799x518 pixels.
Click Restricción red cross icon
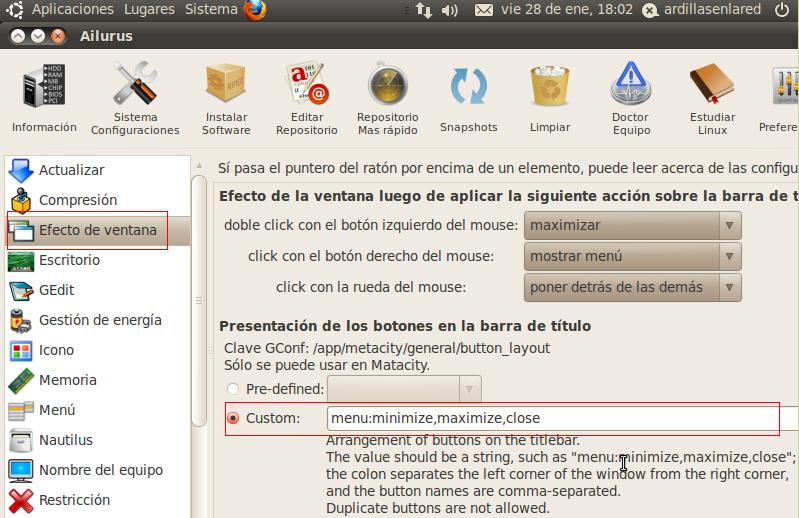tap(21, 500)
